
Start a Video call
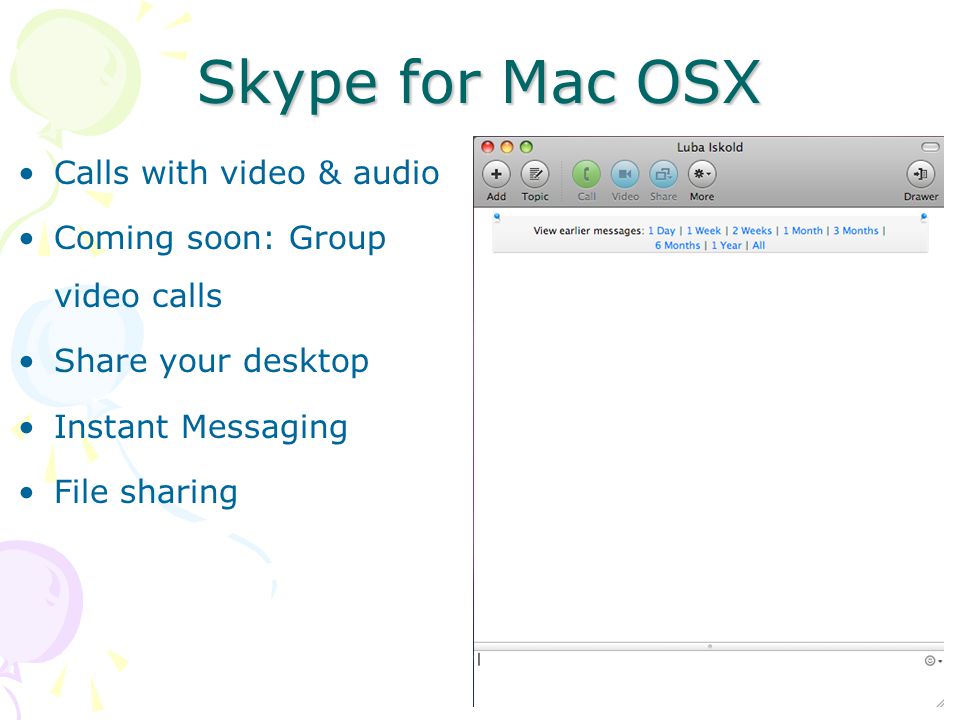(625, 174)
